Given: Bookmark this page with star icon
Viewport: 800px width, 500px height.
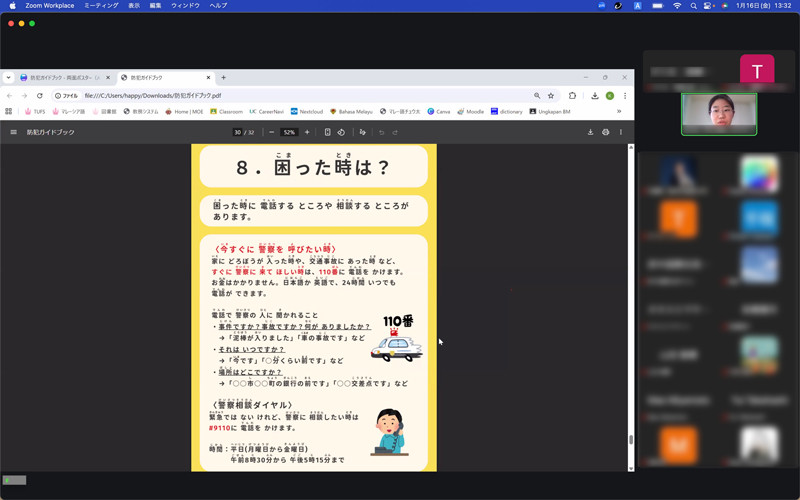Looking at the screenshot, I should click(x=551, y=96).
